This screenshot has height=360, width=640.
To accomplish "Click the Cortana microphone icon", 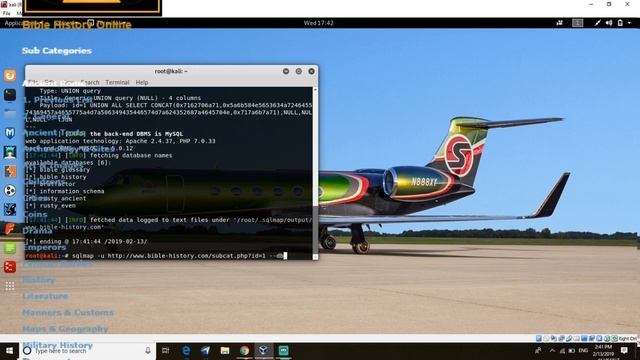I will (148, 351).
